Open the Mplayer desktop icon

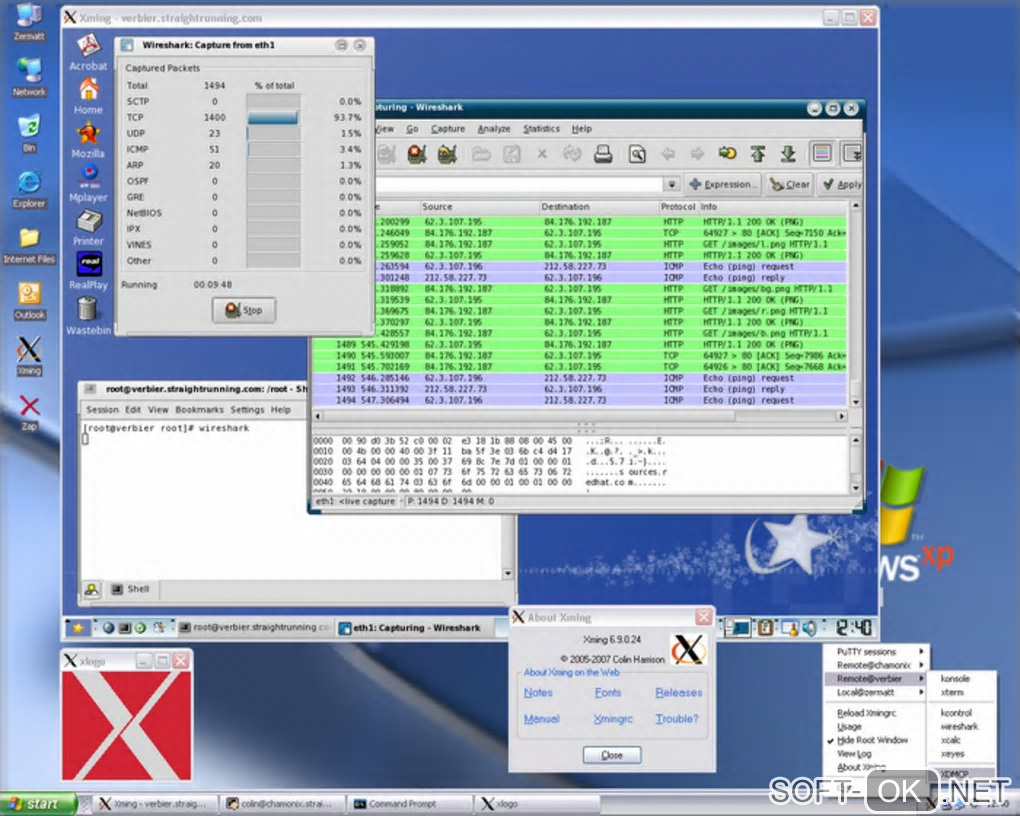[x=88, y=184]
